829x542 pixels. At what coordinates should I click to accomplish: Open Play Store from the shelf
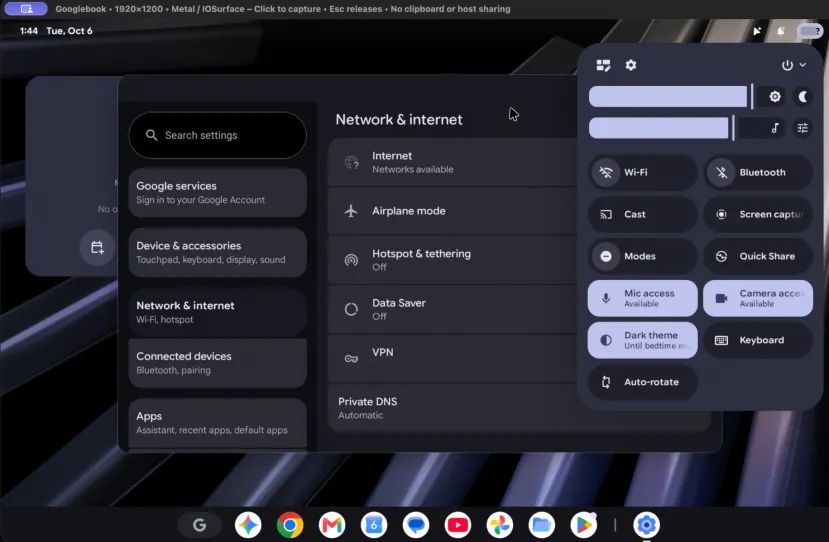(584, 525)
